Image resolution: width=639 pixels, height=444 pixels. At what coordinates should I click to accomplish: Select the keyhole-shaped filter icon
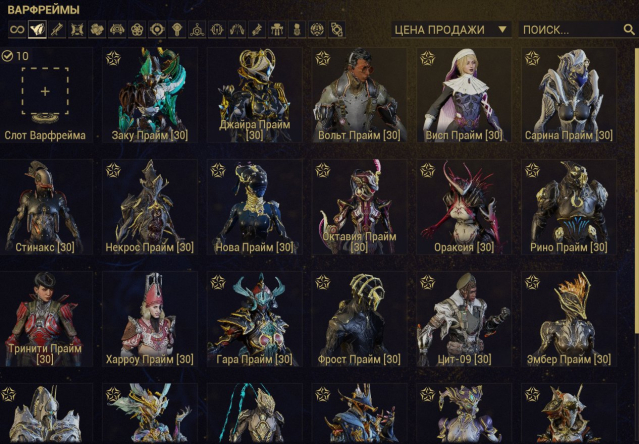(177, 30)
